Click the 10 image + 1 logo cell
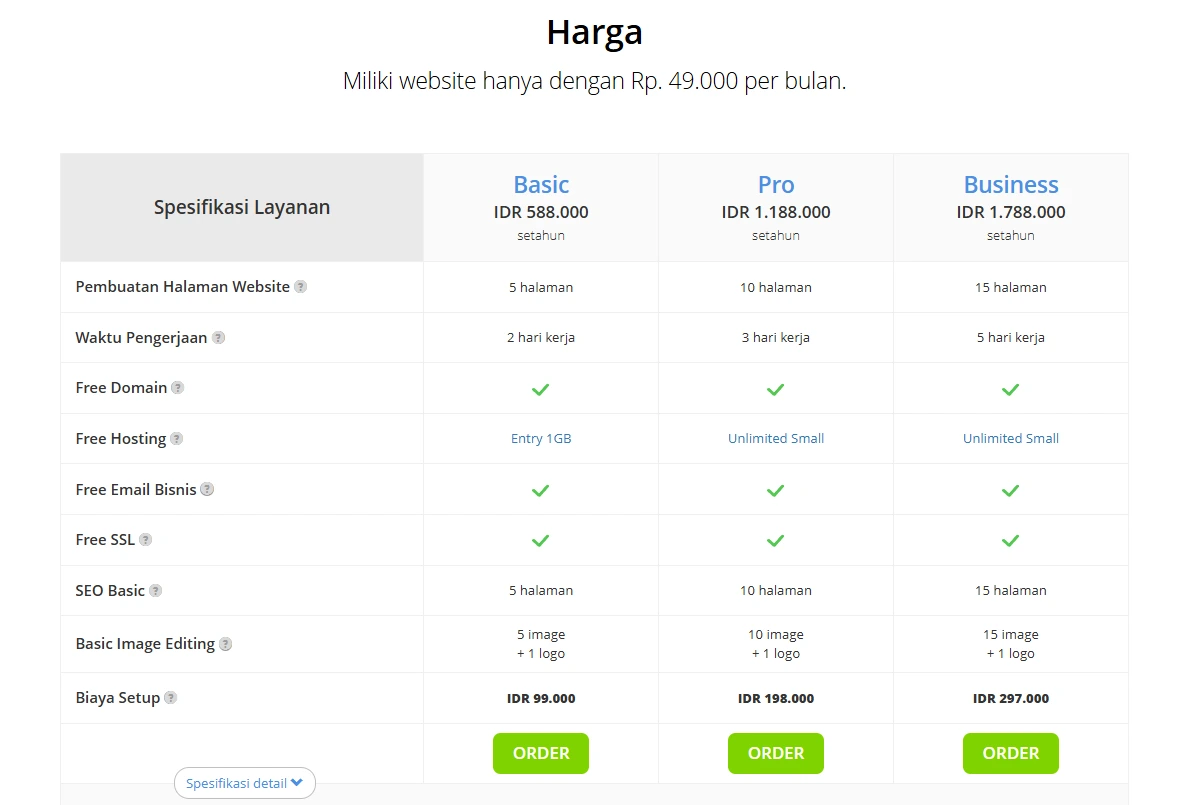Image resolution: width=1194 pixels, height=805 pixels. [775, 644]
